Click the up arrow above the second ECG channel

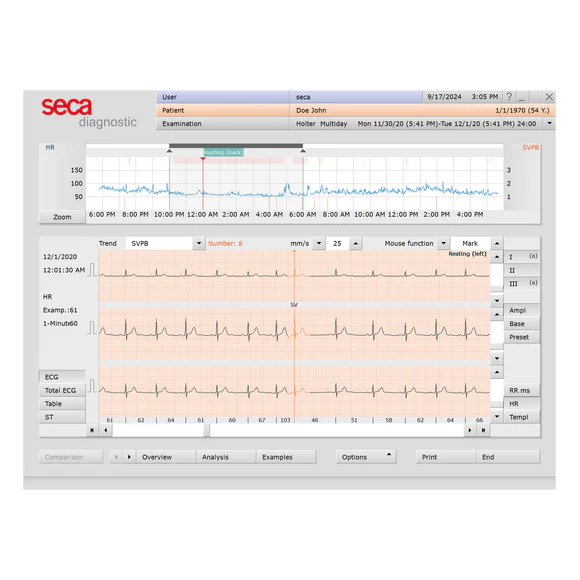(x=497, y=315)
